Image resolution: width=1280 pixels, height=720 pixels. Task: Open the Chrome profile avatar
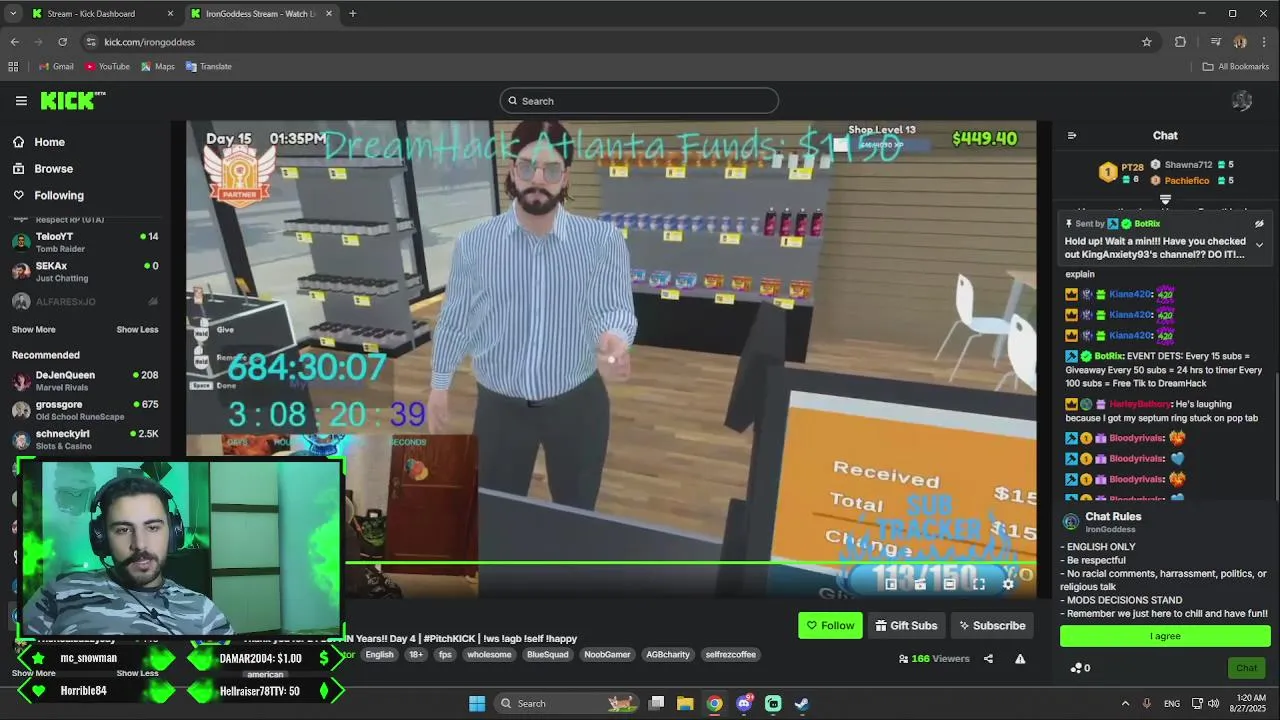[1240, 42]
